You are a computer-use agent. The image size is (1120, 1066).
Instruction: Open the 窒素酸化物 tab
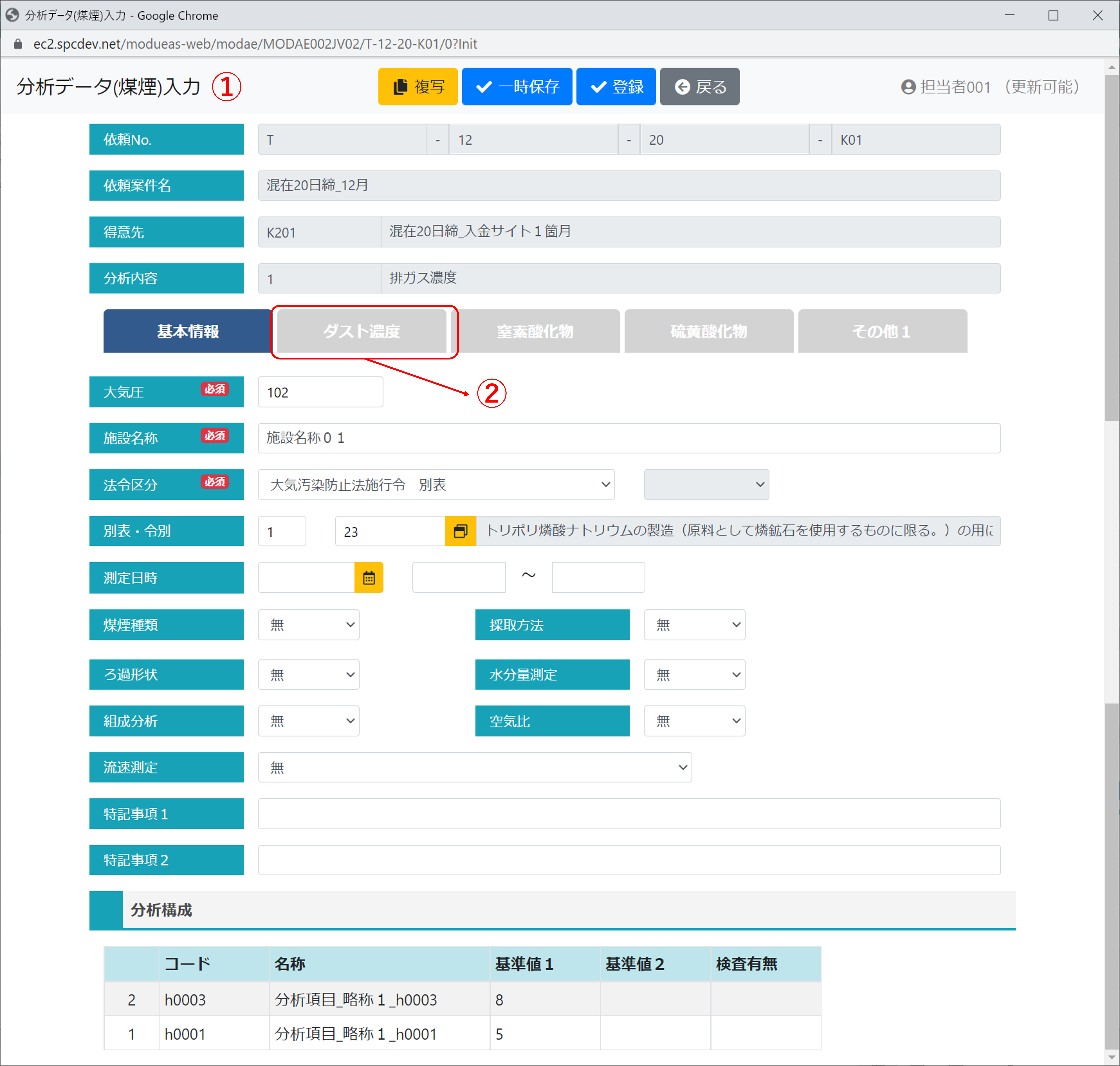click(535, 331)
